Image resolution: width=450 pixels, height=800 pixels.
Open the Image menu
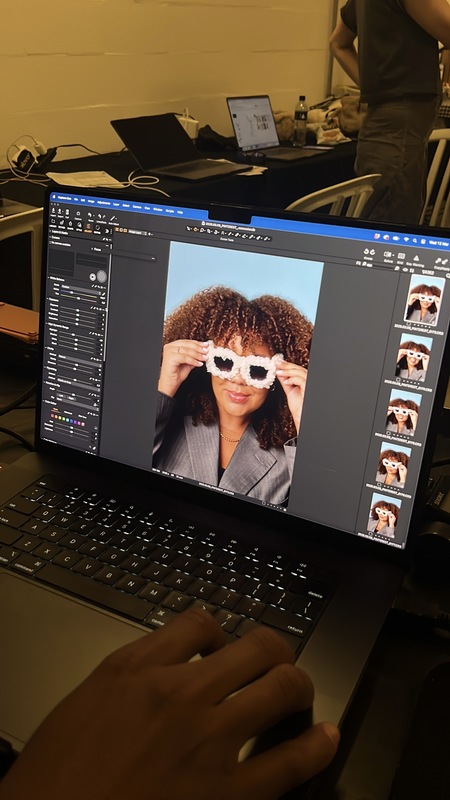(91, 201)
